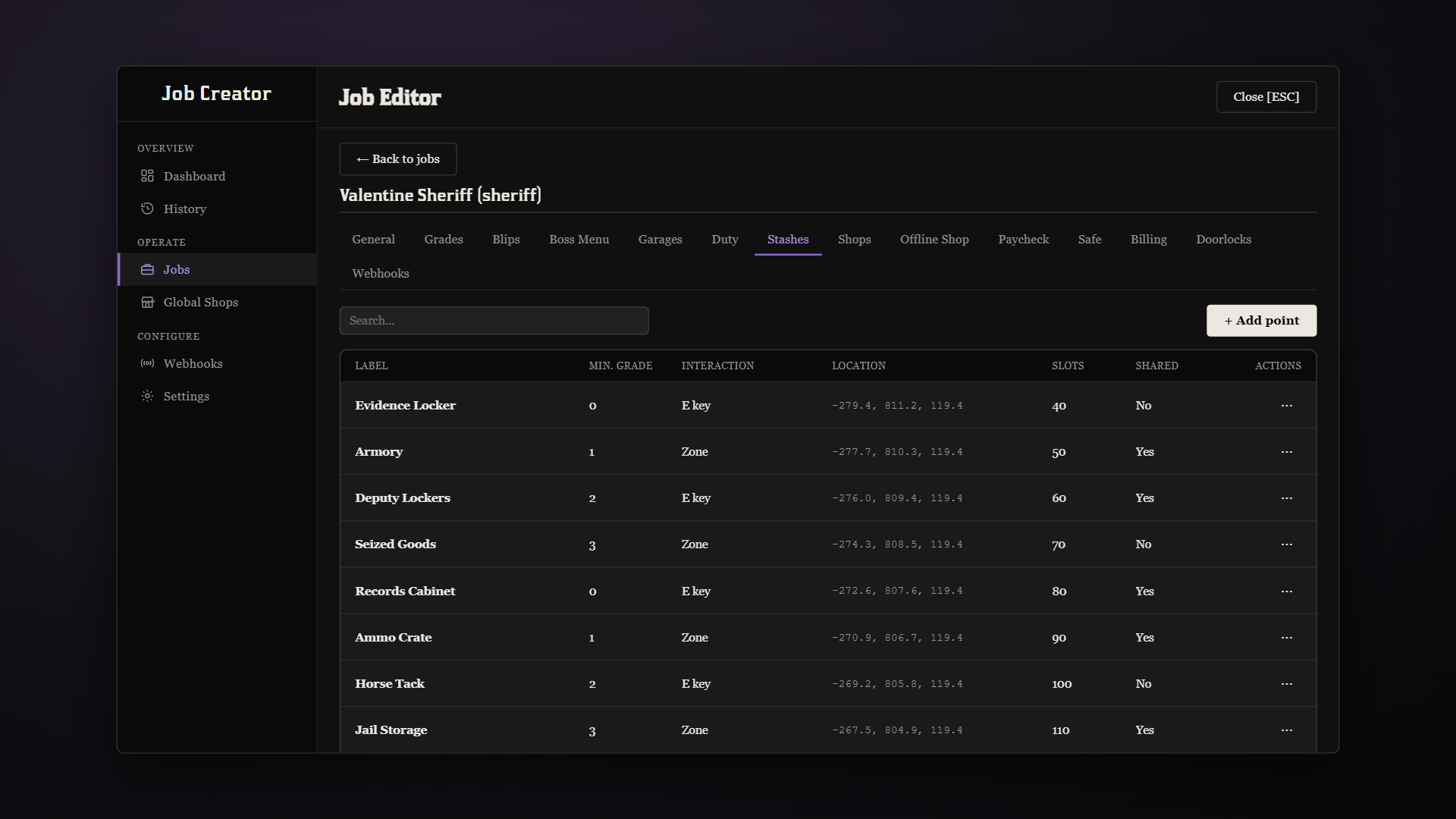Click the Records Cabinet label

pos(405,591)
